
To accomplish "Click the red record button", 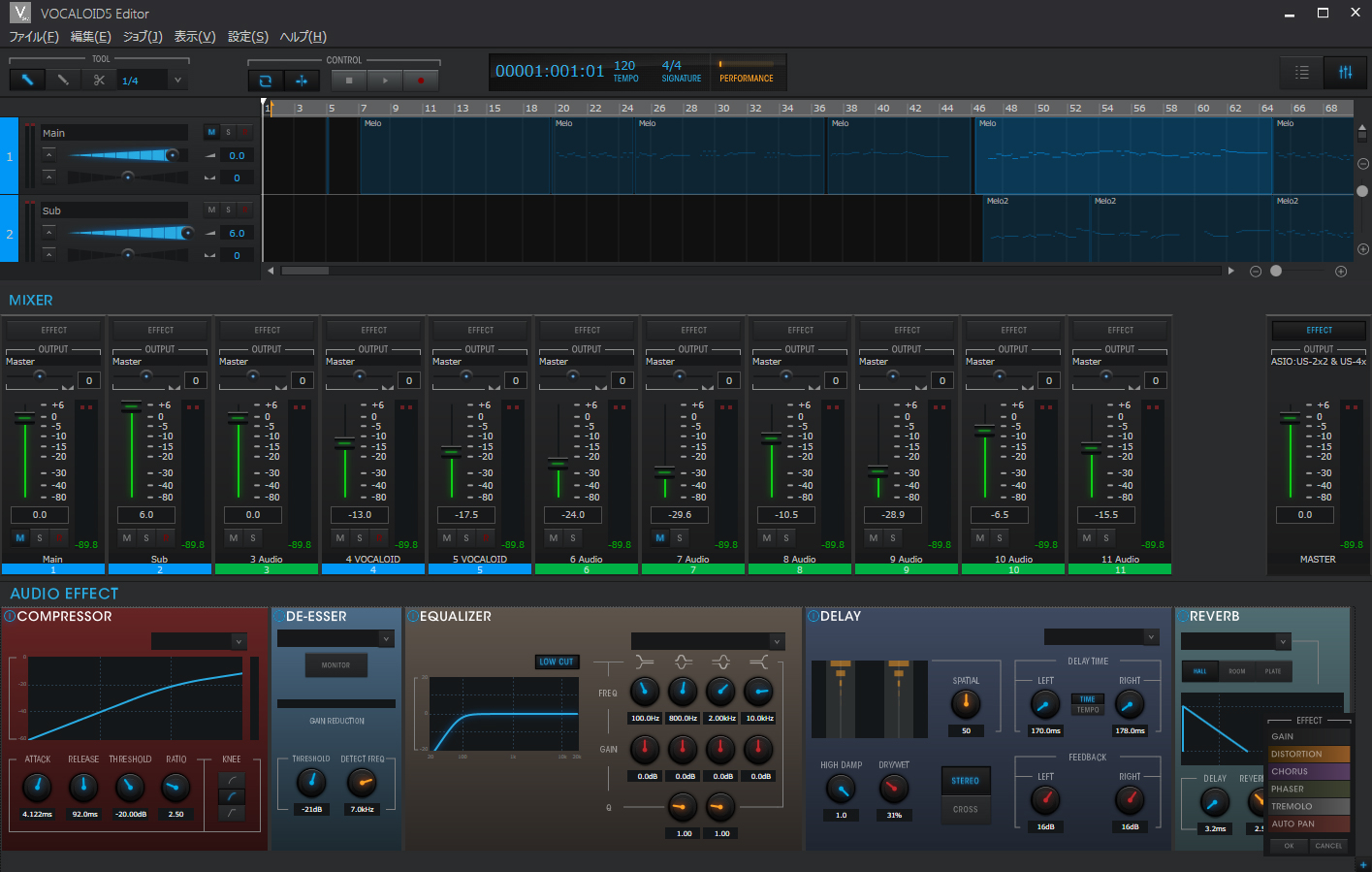I will (x=421, y=81).
